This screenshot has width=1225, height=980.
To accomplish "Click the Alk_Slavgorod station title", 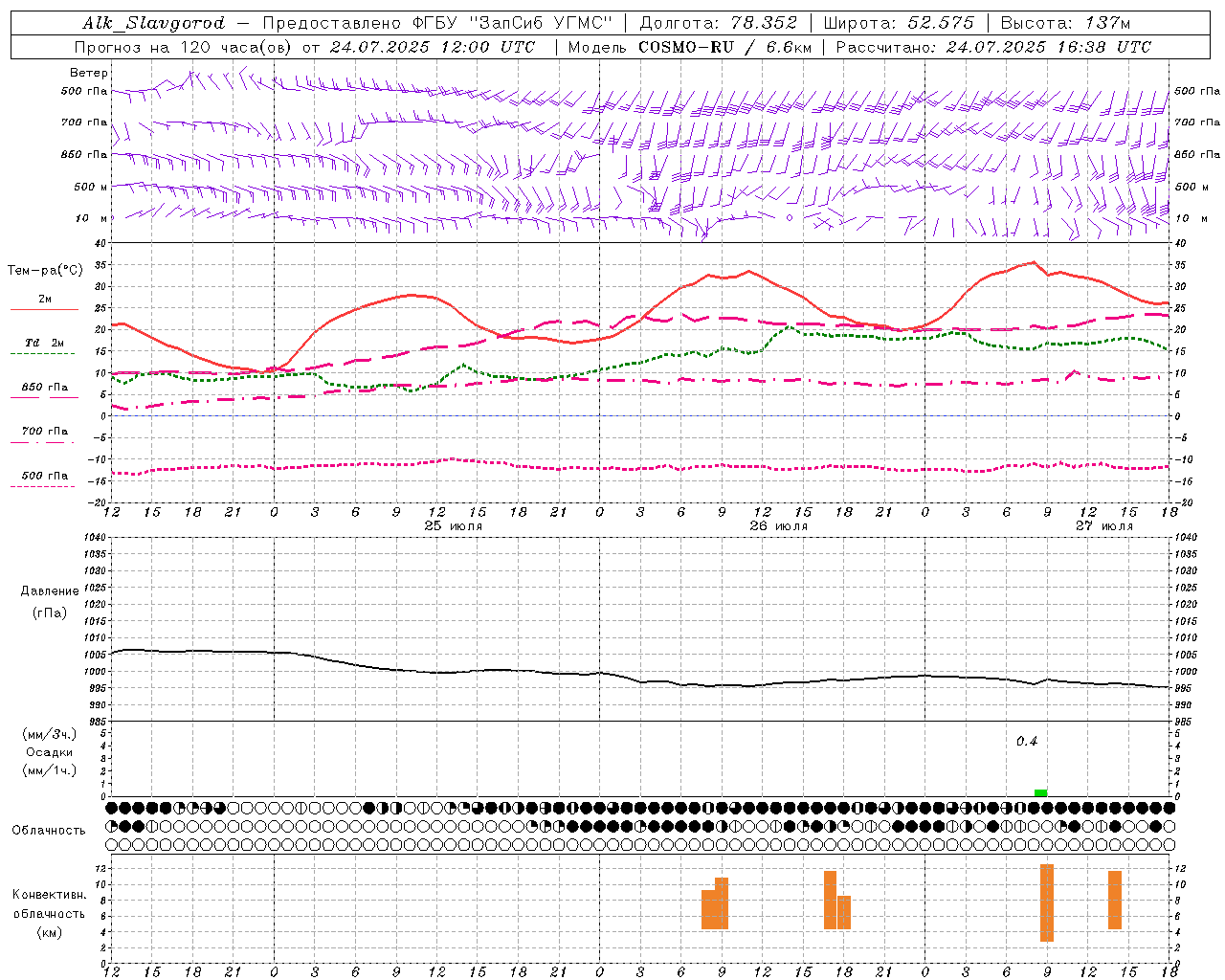I will (x=154, y=23).
